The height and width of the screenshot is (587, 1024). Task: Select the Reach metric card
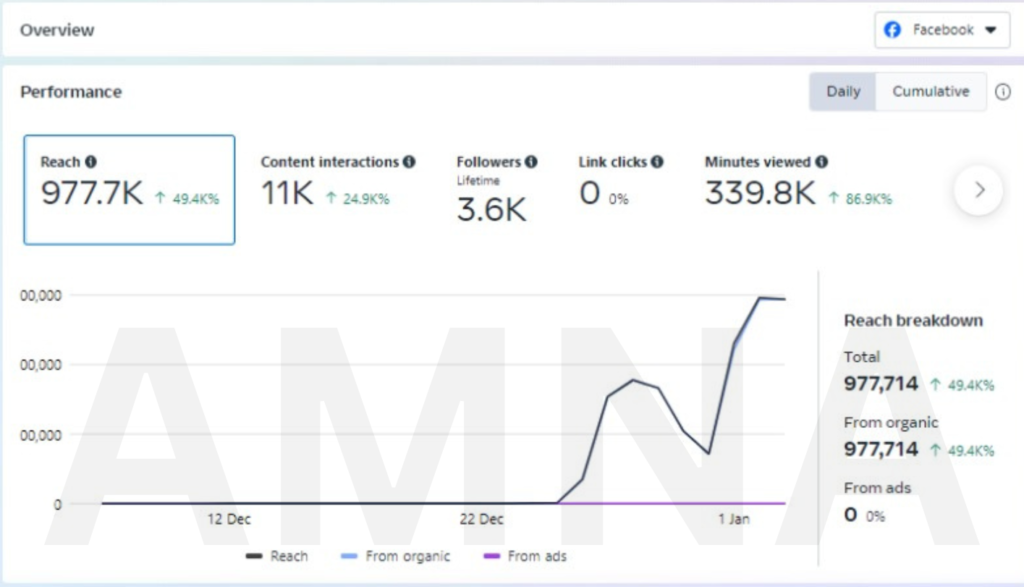(129, 190)
